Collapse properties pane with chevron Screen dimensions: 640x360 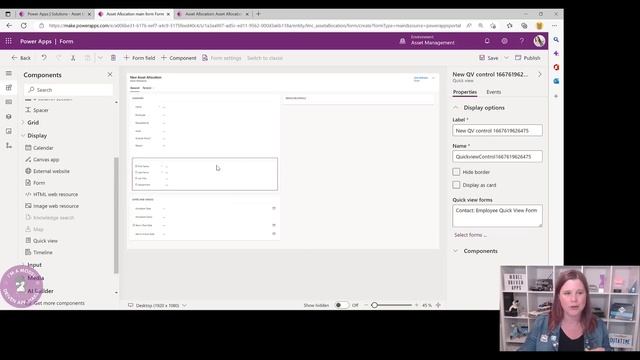pyautogui.click(x=540, y=75)
